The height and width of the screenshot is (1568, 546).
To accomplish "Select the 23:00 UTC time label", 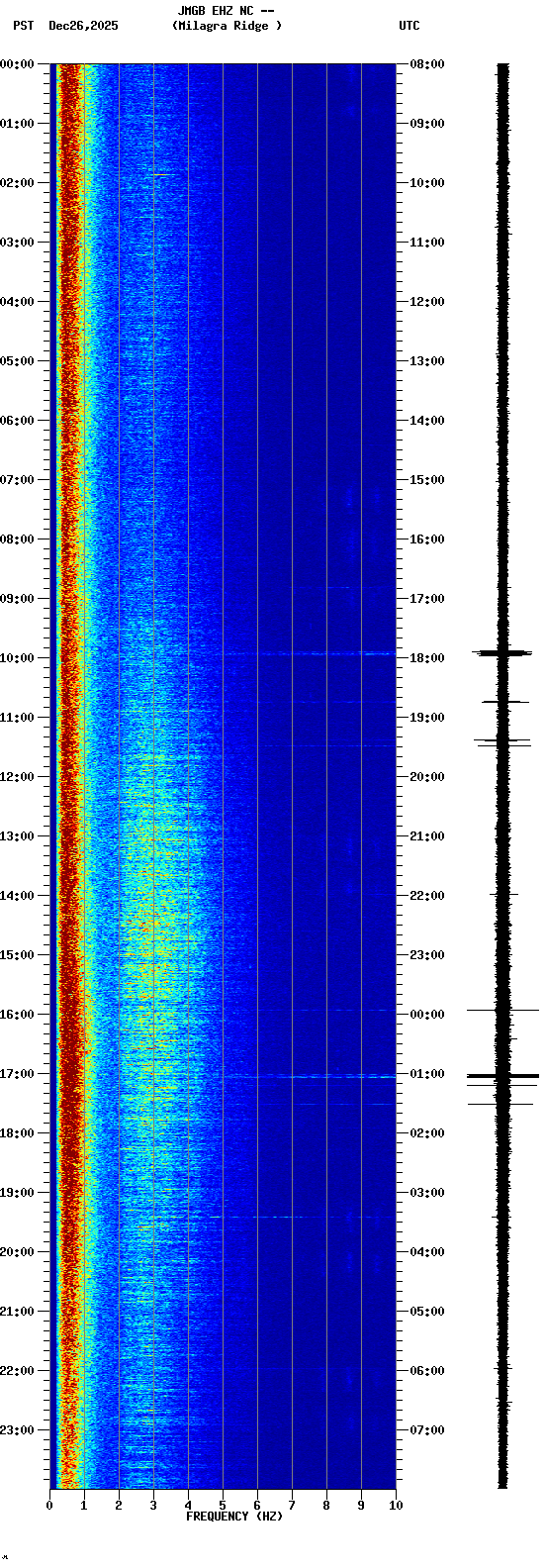I will (x=427, y=955).
